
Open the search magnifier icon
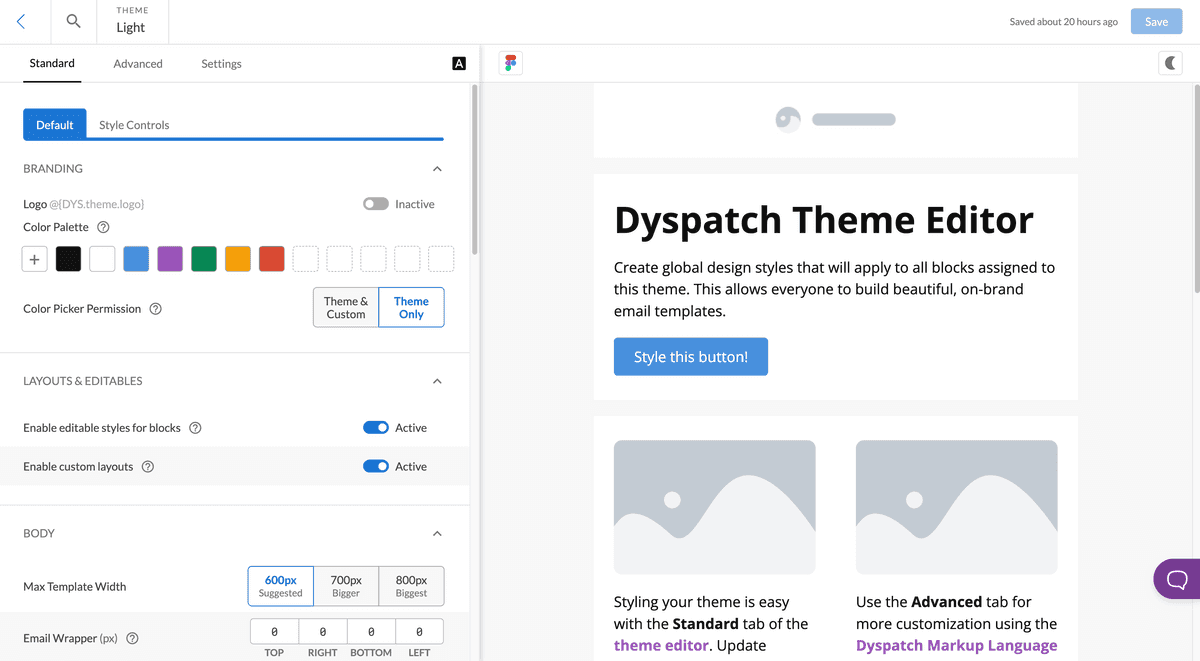coord(73,21)
